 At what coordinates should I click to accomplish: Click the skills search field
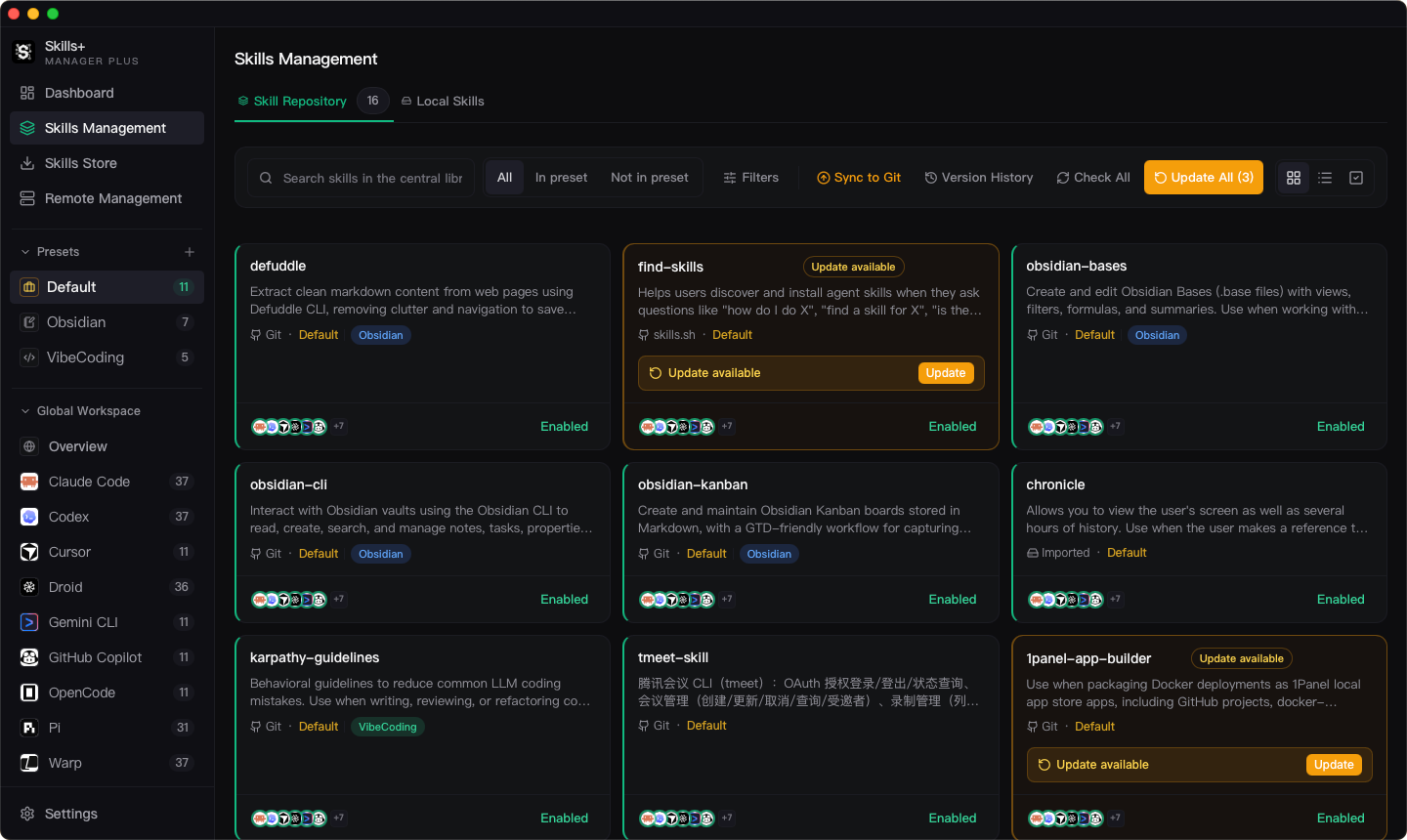pos(361,178)
